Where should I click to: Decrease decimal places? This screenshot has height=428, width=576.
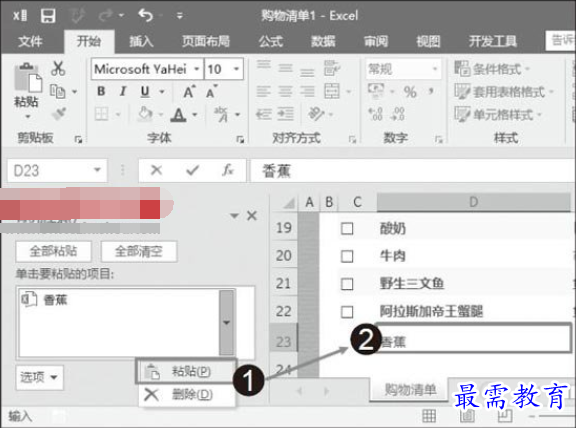click(398, 114)
